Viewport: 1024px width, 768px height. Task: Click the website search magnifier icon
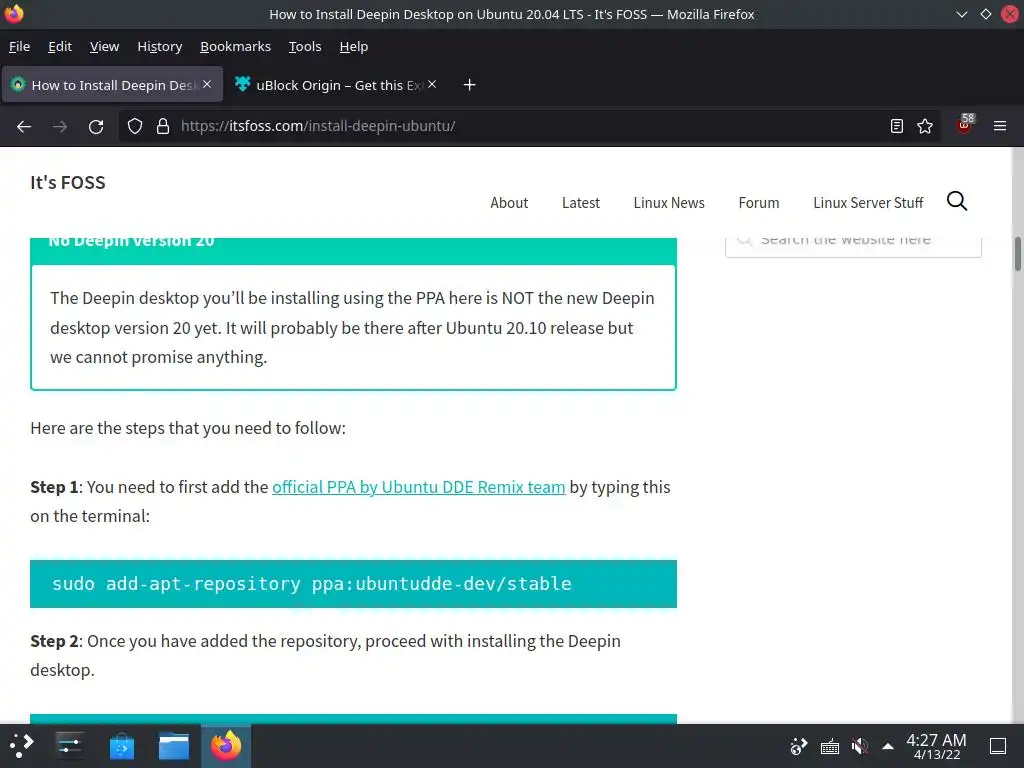[957, 201]
